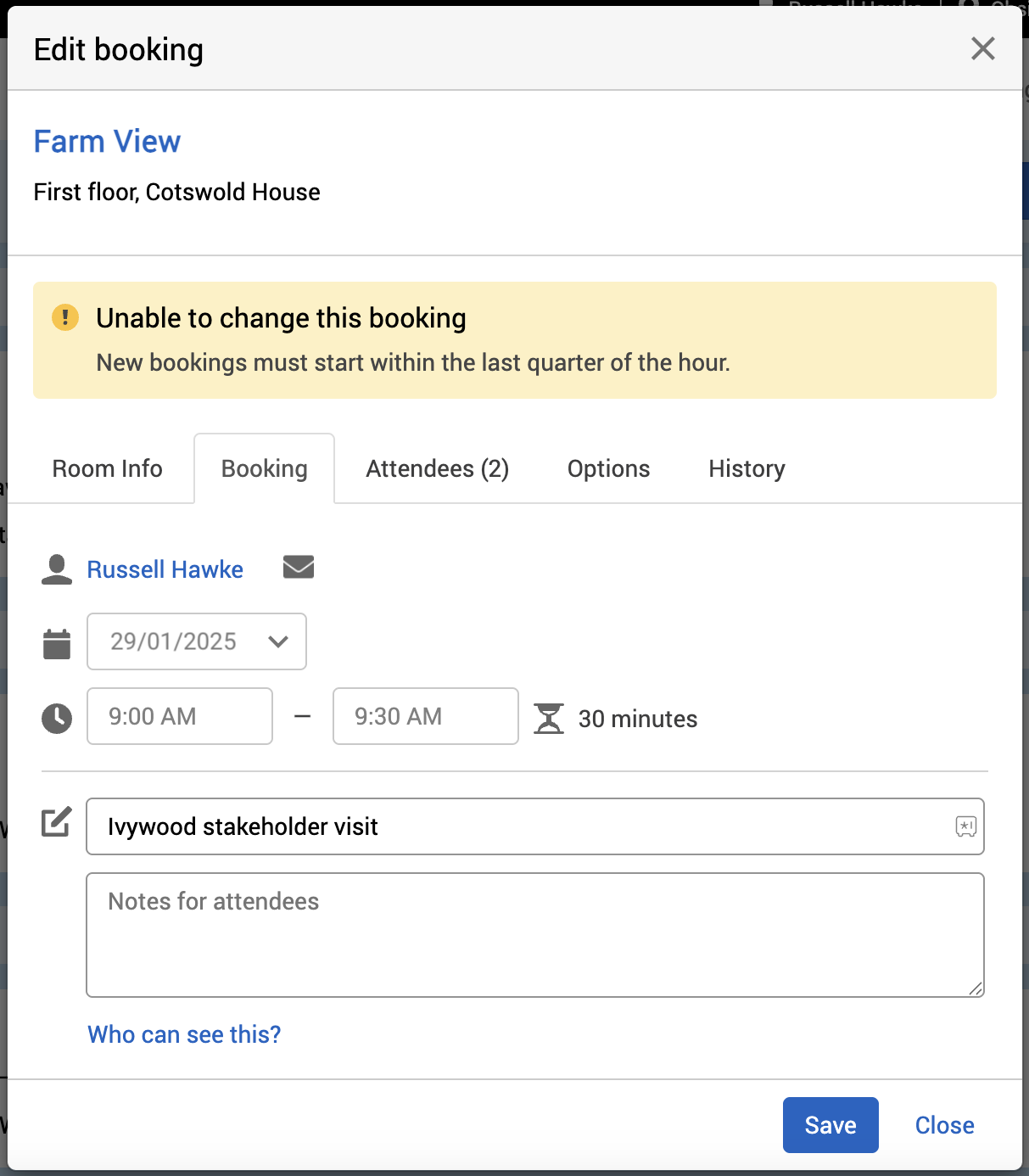The height and width of the screenshot is (1176, 1029).
Task: Click the hourglass duration icon
Action: click(x=549, y=718)
